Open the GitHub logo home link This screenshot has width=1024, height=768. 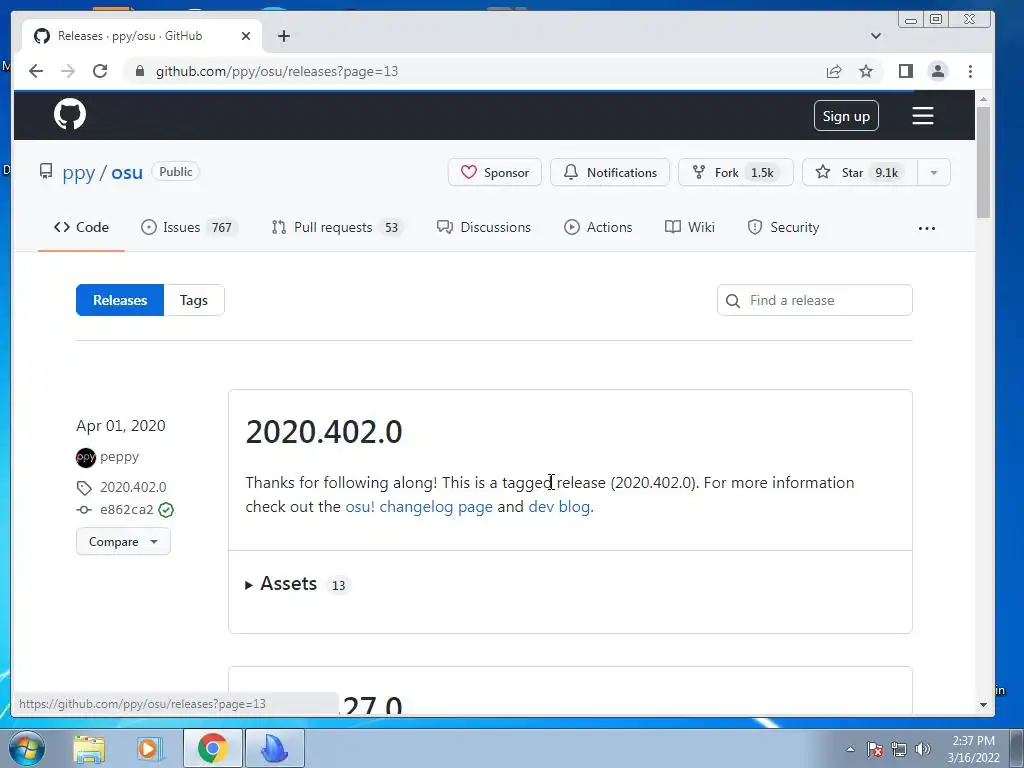[x=70, y=115]
